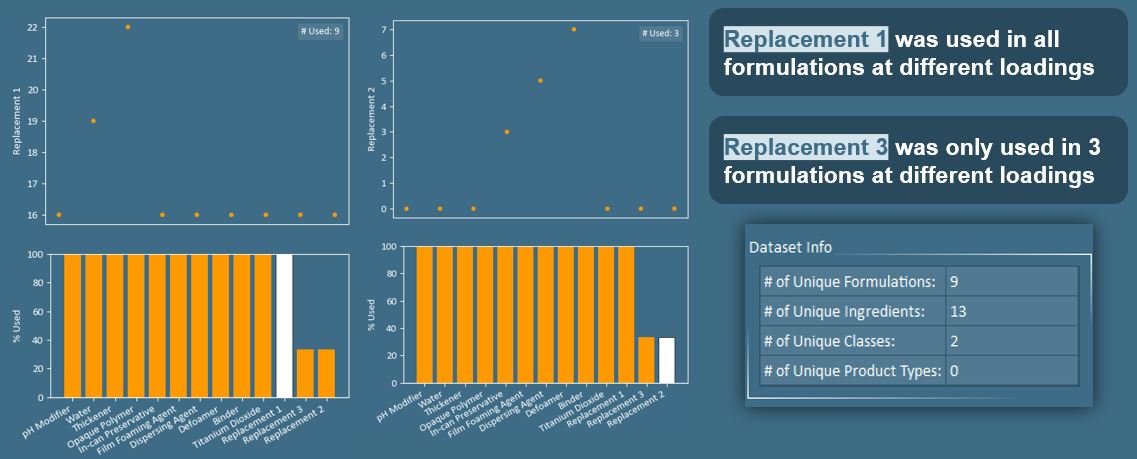
Task: Click the white Replacement 2 bar
Action: [x=667, y=361]
